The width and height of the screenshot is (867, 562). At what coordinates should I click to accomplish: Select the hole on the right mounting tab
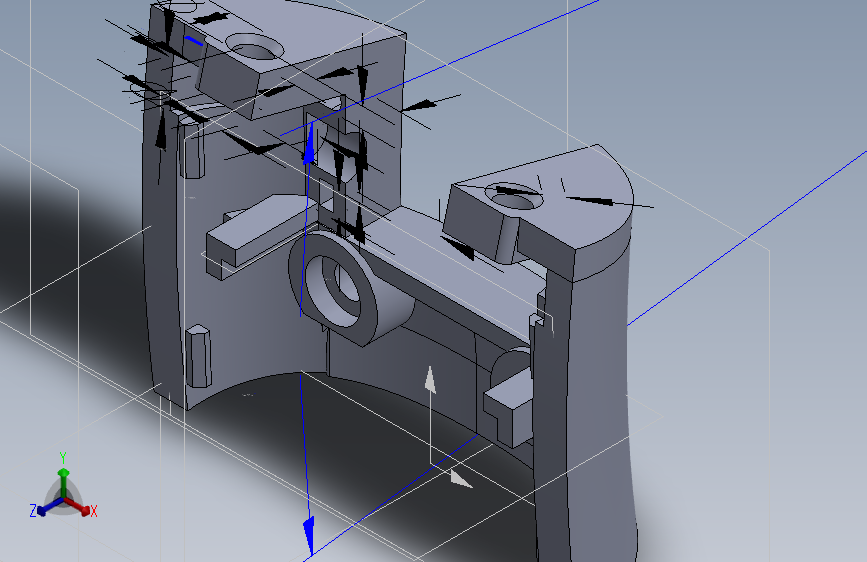coord(515,196)
